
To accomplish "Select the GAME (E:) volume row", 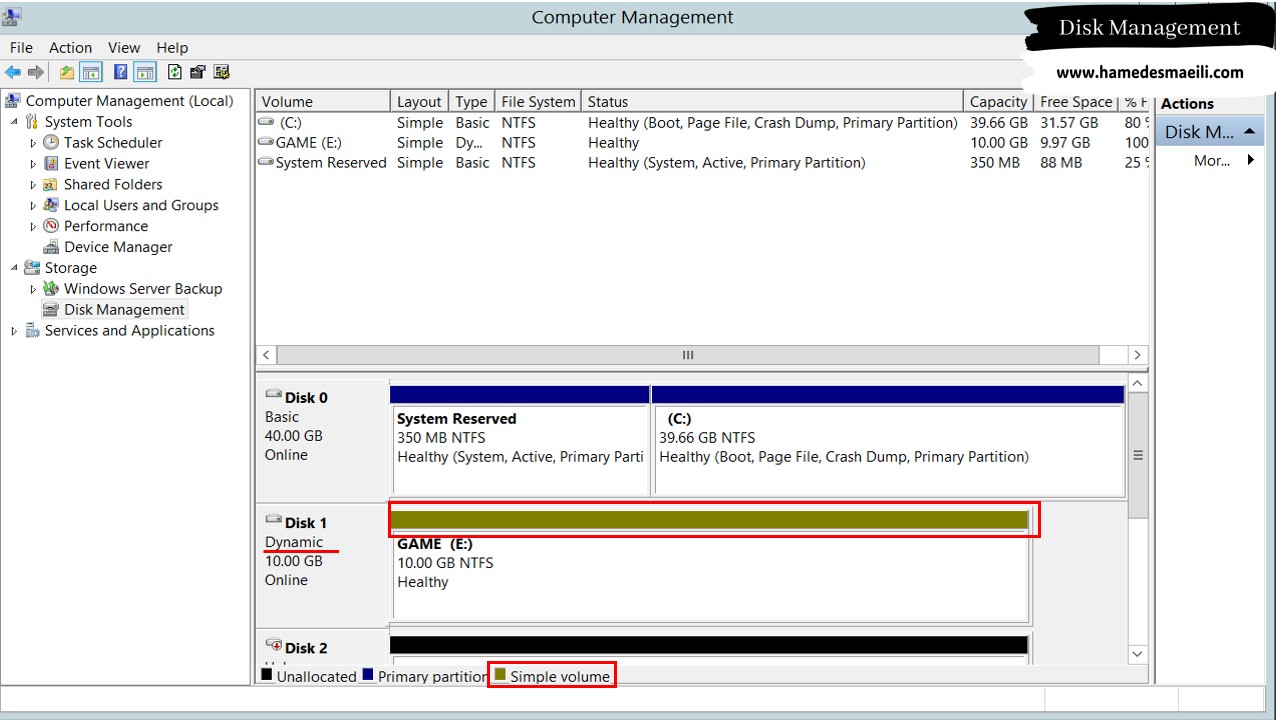I will [x=702, y=142].
